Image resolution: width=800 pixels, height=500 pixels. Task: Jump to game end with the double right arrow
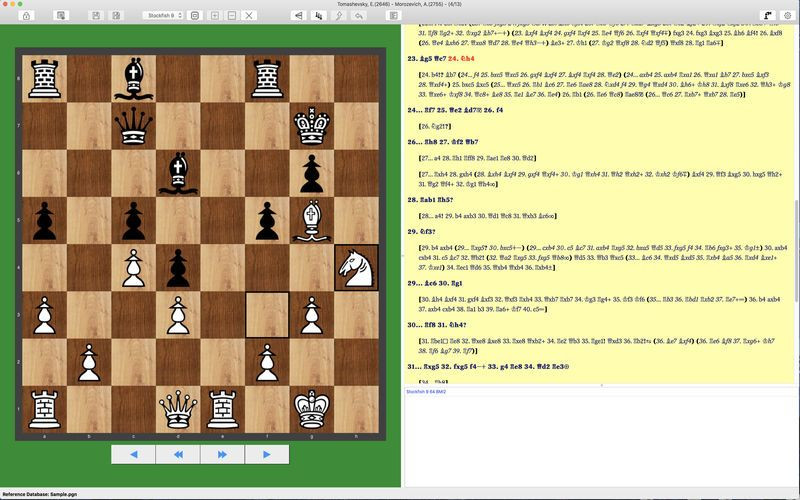click(x=222, y=454)
